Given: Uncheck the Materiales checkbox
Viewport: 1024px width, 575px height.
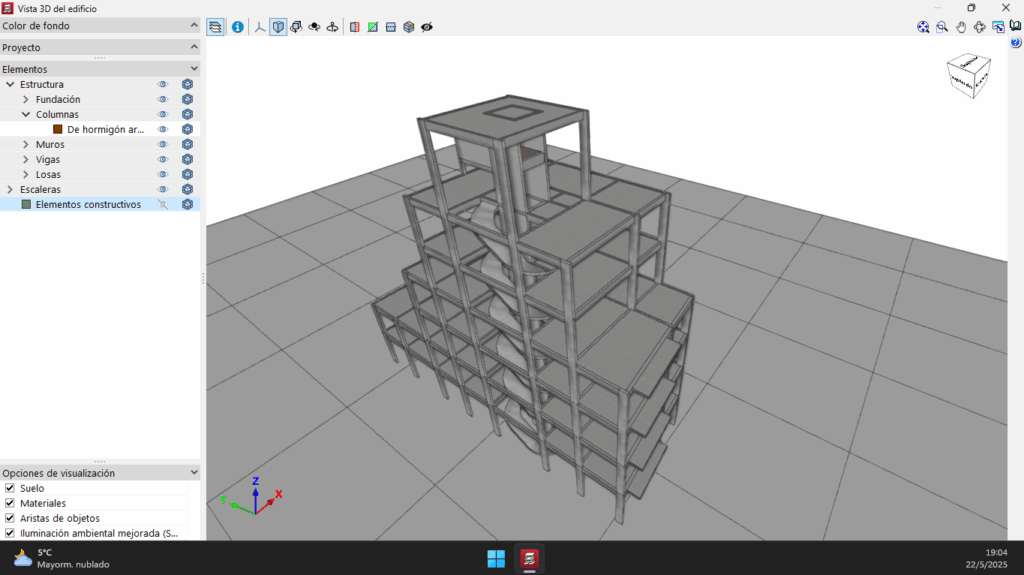Looking at the screenshot, I should (10, 503).
